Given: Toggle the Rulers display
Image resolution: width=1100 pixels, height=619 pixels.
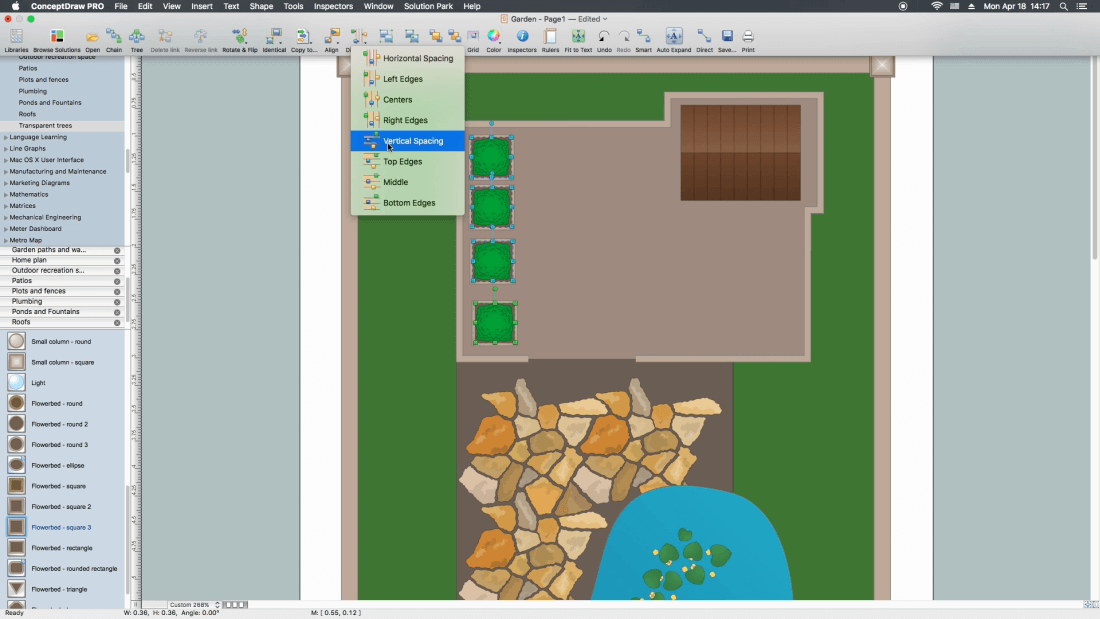Looking at the screenshot, I should (x=550, y=39).
